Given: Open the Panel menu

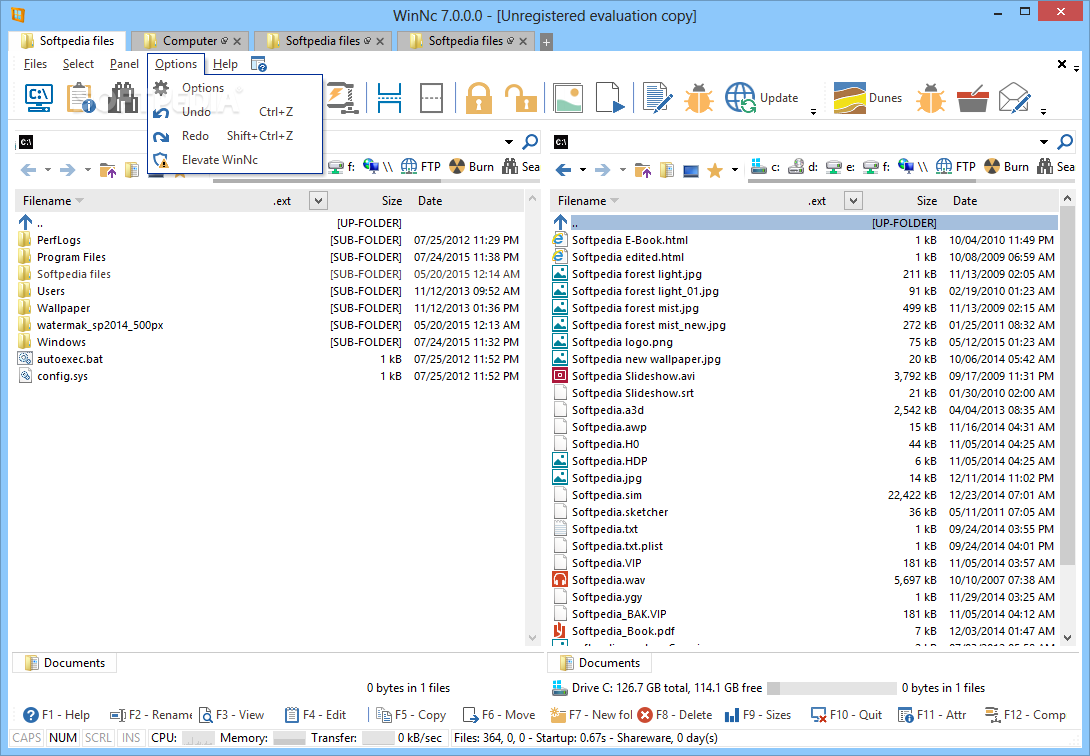Looking at the screenshot, I should [124, 64].
